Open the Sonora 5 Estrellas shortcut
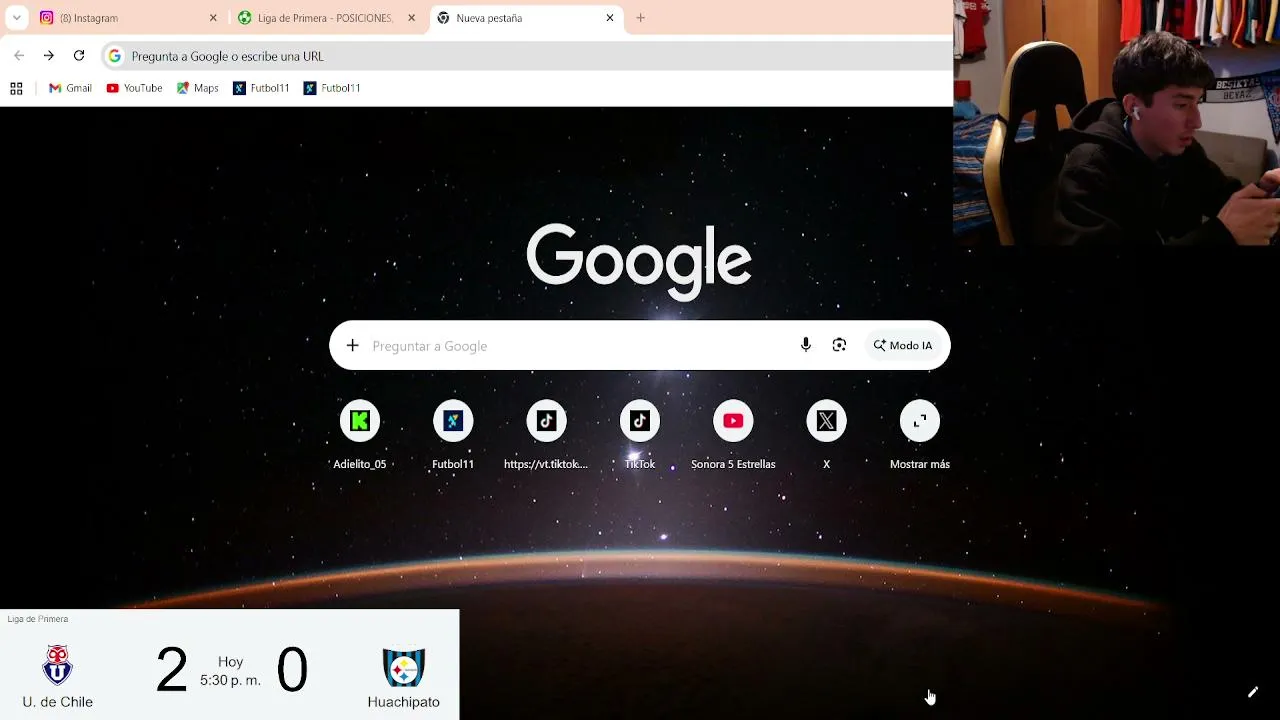Image resolution: width=1280 pixels, height=720 pixels. [x=733, y=435]
